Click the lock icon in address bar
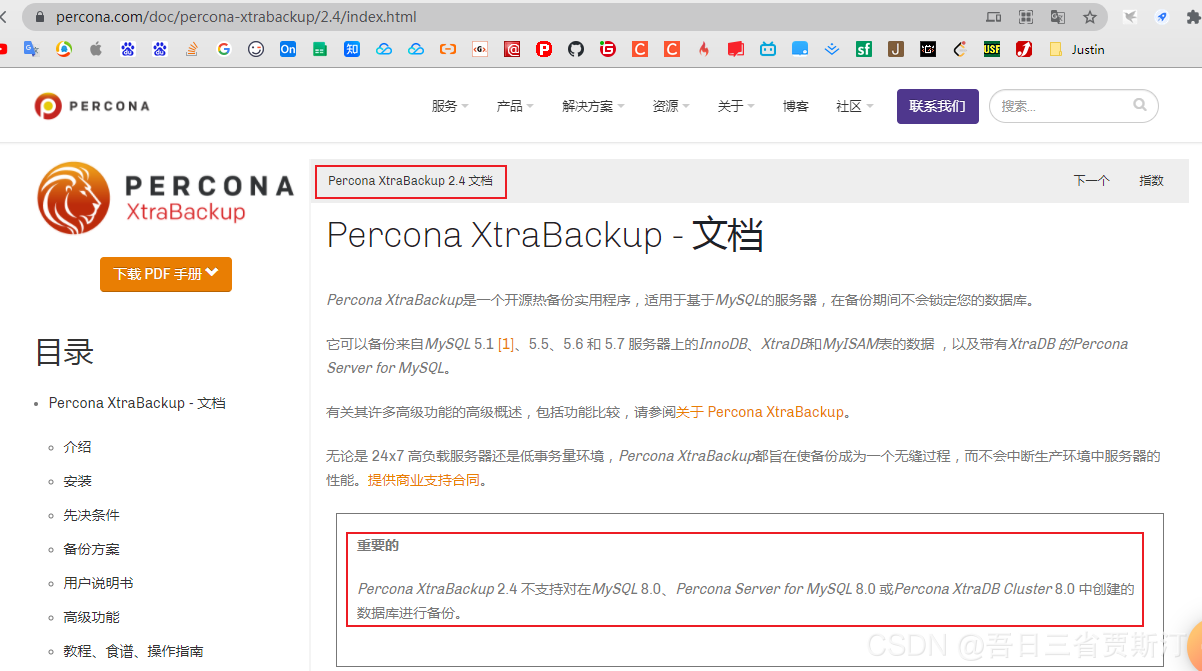 coord(41,17)
